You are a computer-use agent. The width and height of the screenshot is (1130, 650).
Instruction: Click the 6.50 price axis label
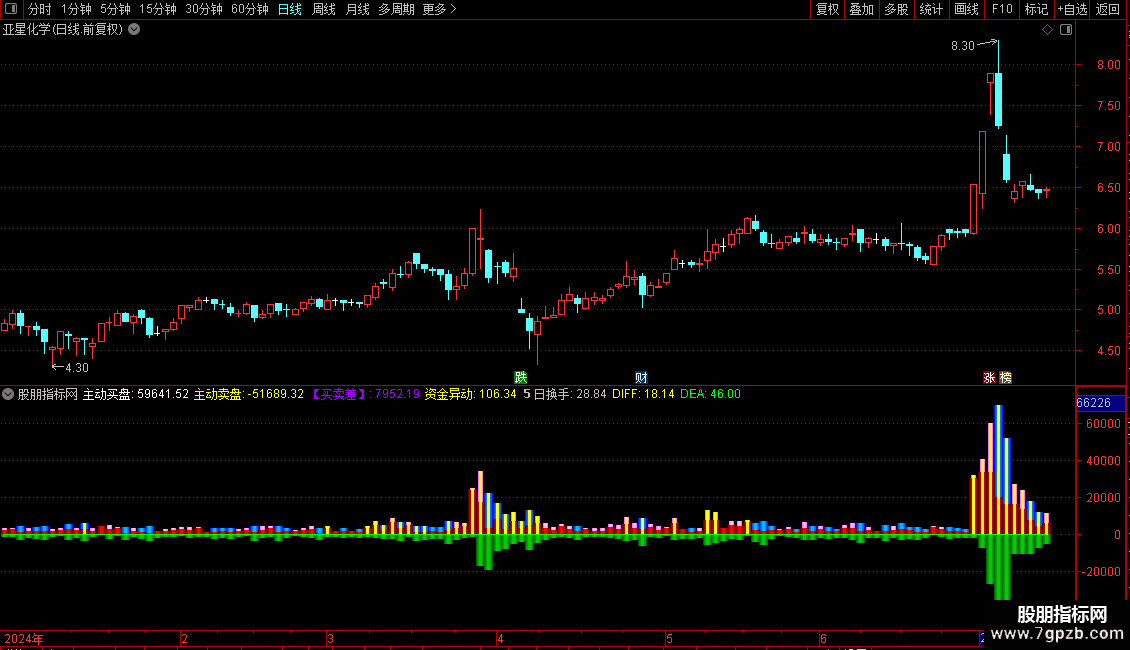[1108, 188]
